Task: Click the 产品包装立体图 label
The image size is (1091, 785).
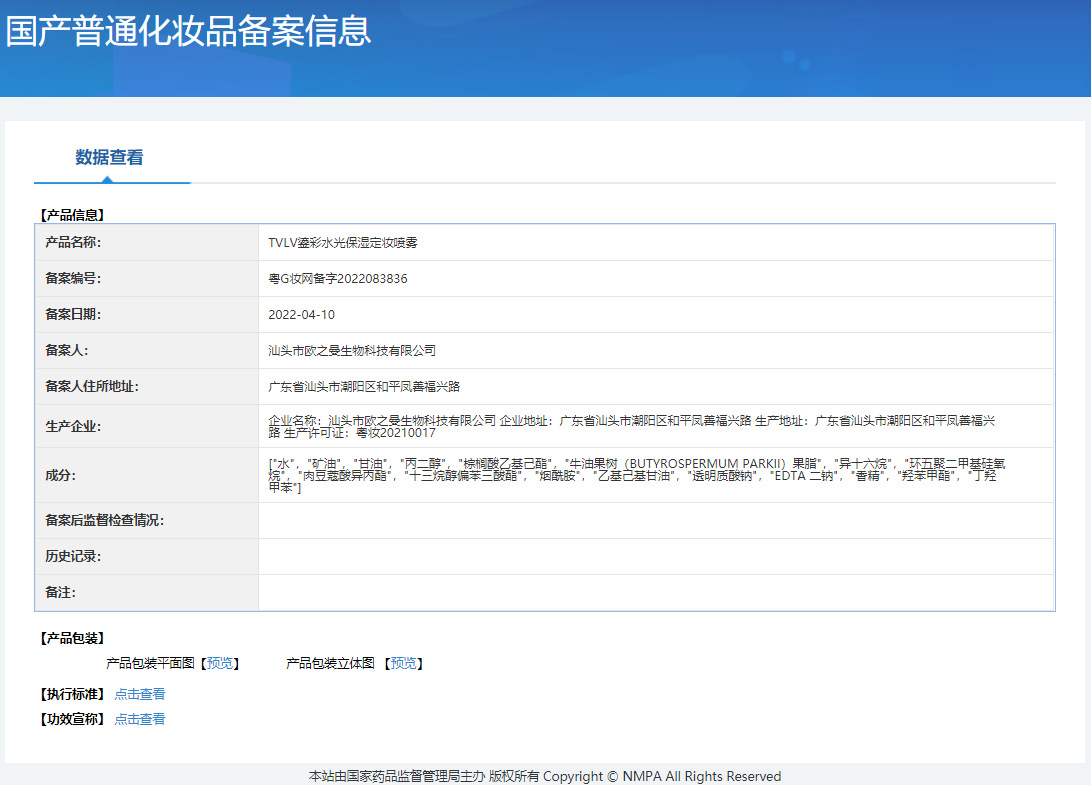Action: 331,663
